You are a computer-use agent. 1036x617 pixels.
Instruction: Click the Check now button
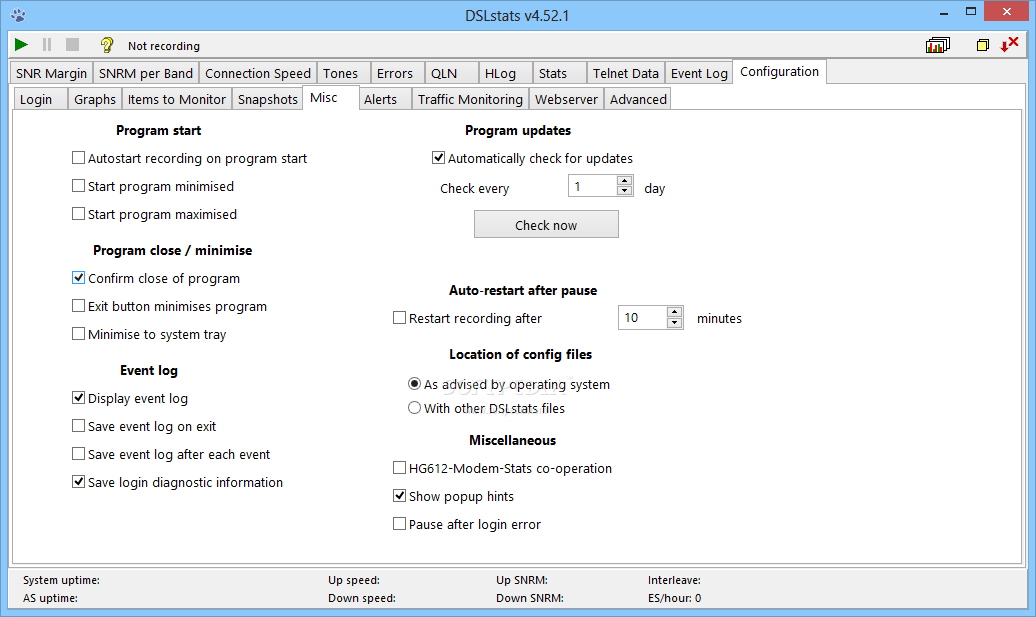[546, 225]
